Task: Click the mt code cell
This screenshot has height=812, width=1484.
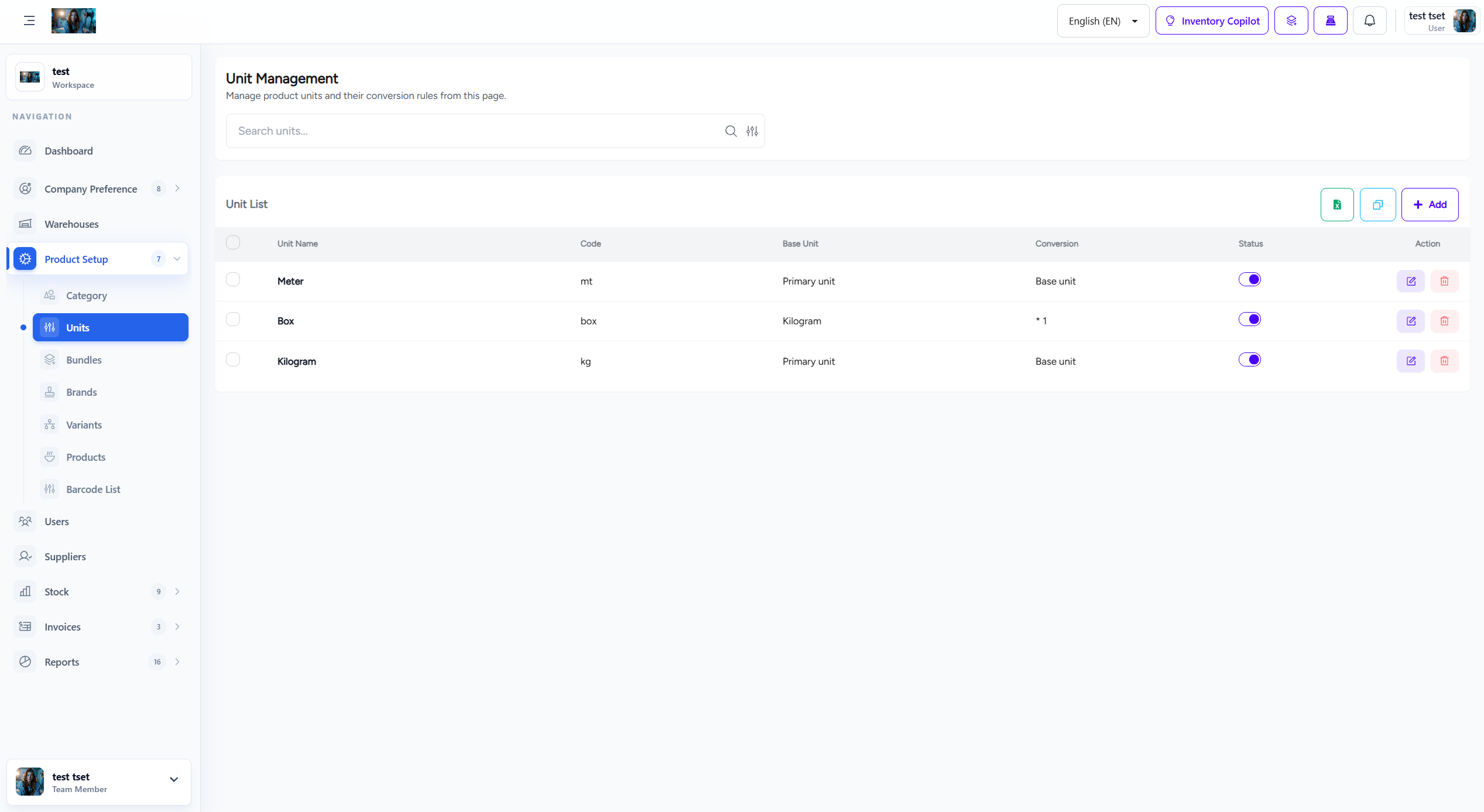Action: [587, 281]
